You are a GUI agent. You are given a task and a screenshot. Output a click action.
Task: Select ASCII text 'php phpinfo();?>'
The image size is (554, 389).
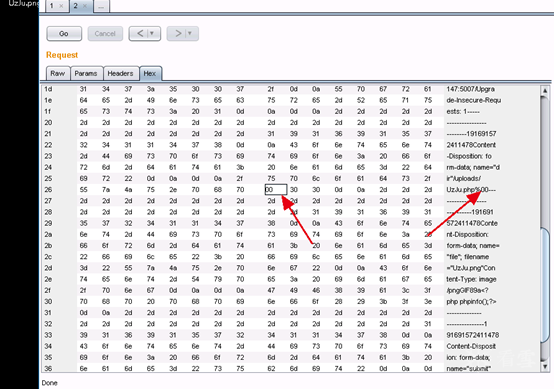[471, 302]
